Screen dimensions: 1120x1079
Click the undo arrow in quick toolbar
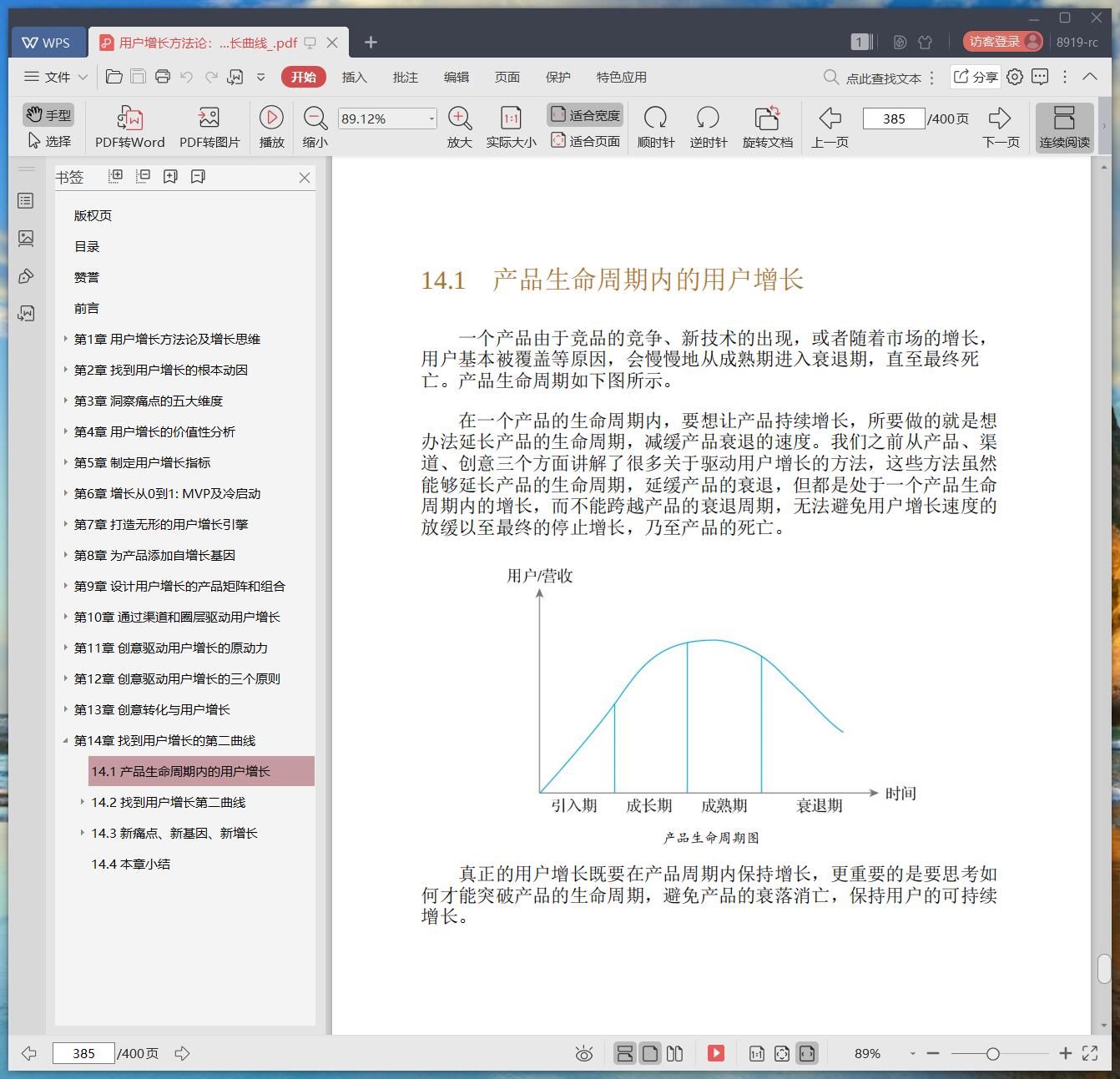point(187,77)
